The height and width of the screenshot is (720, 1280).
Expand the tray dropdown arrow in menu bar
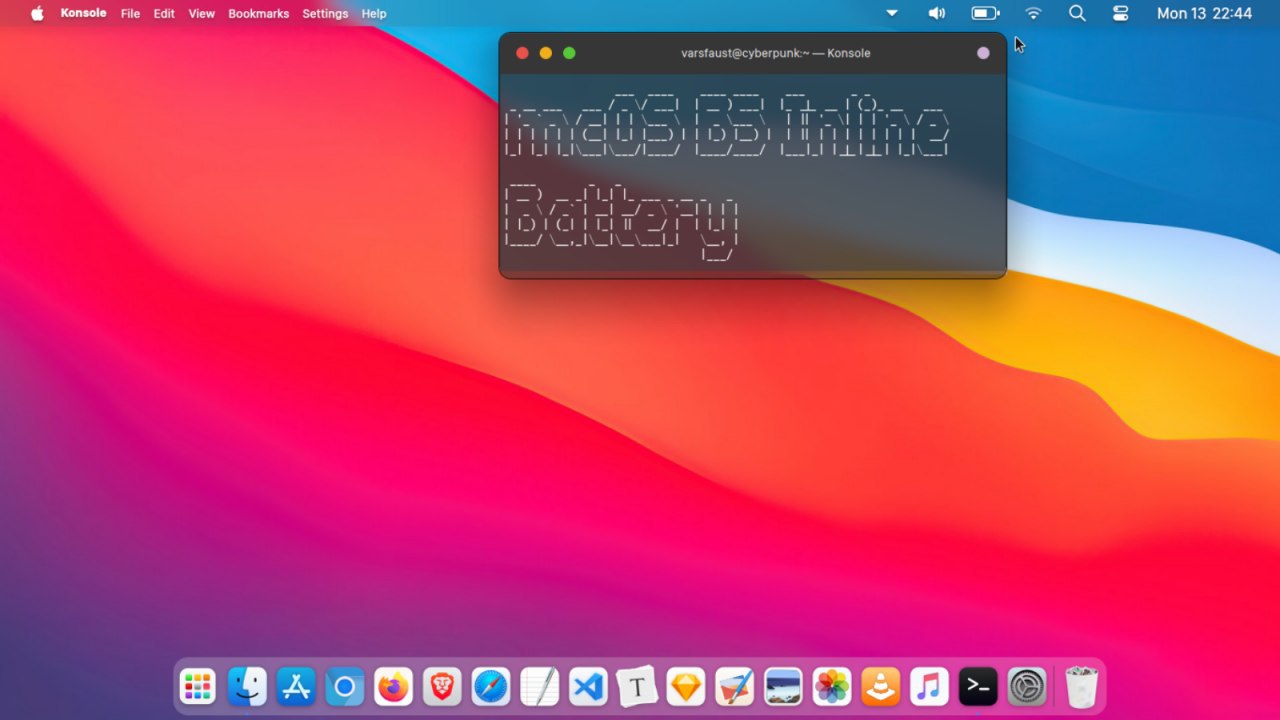point(892,13)
